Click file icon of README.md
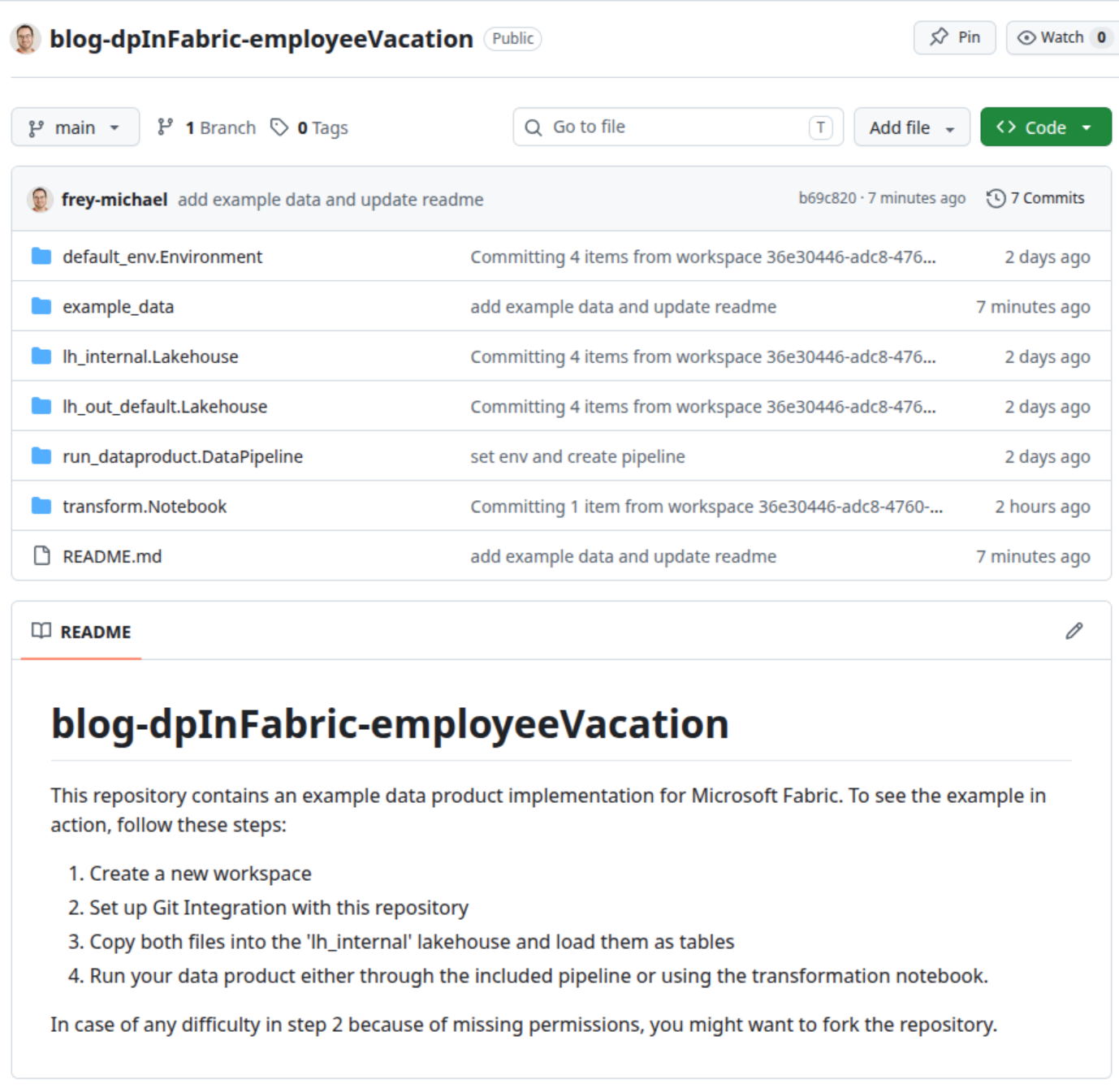This screenshot has width=1119, height=1092. (41, 556)
